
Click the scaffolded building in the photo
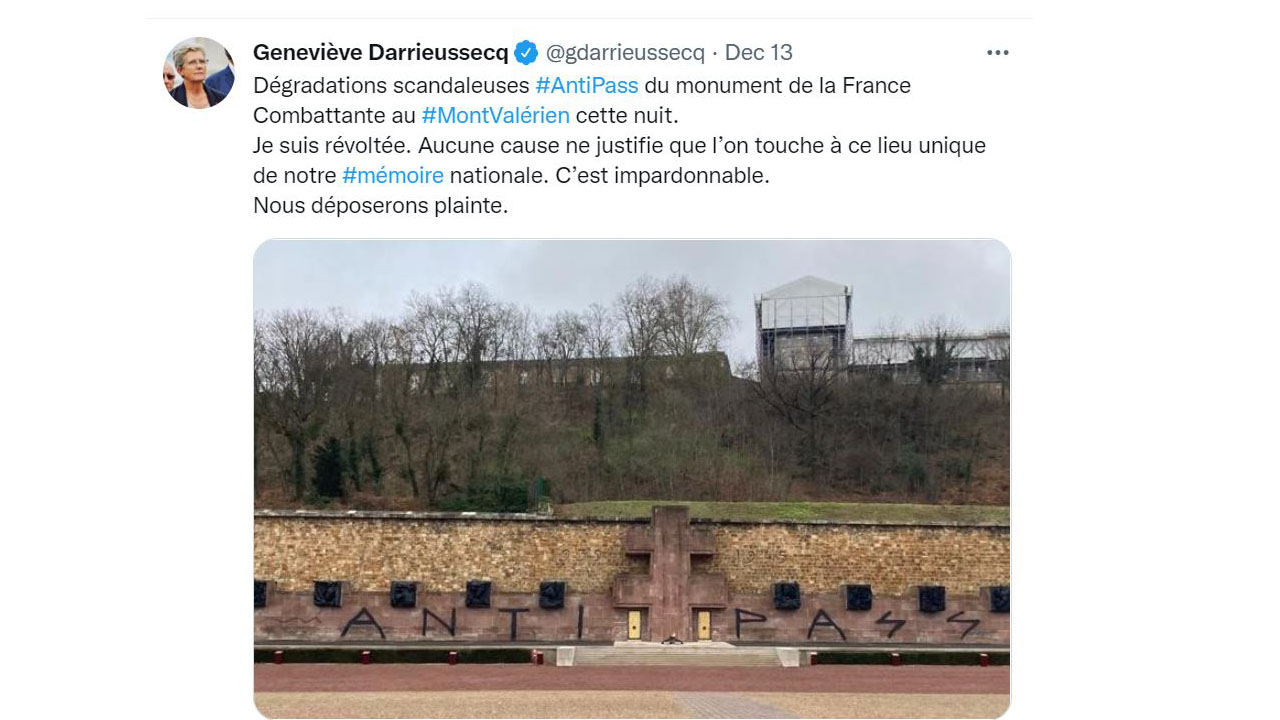[x=803, y=325]
